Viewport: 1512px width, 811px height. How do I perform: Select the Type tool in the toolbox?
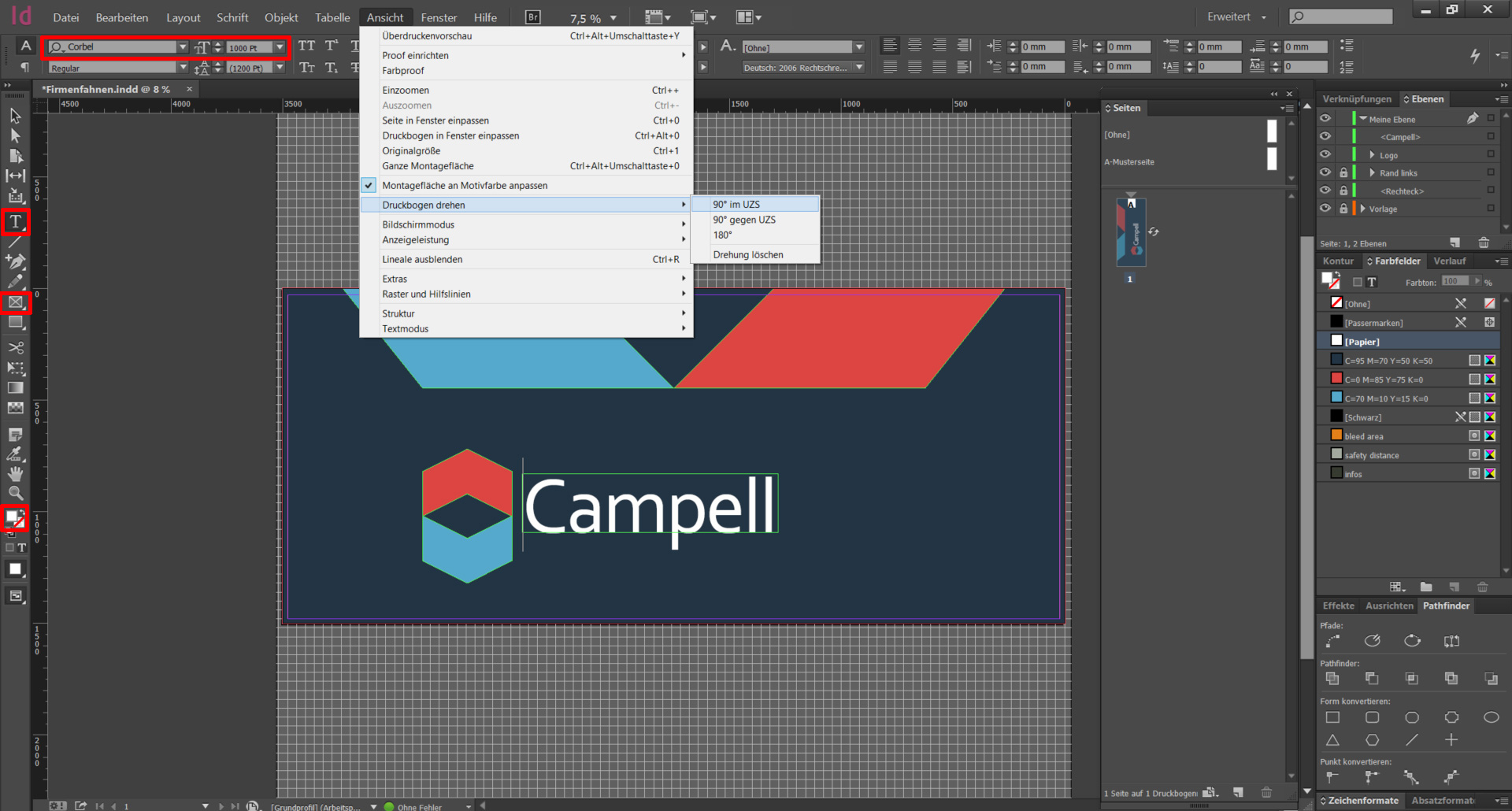(16, 222)
